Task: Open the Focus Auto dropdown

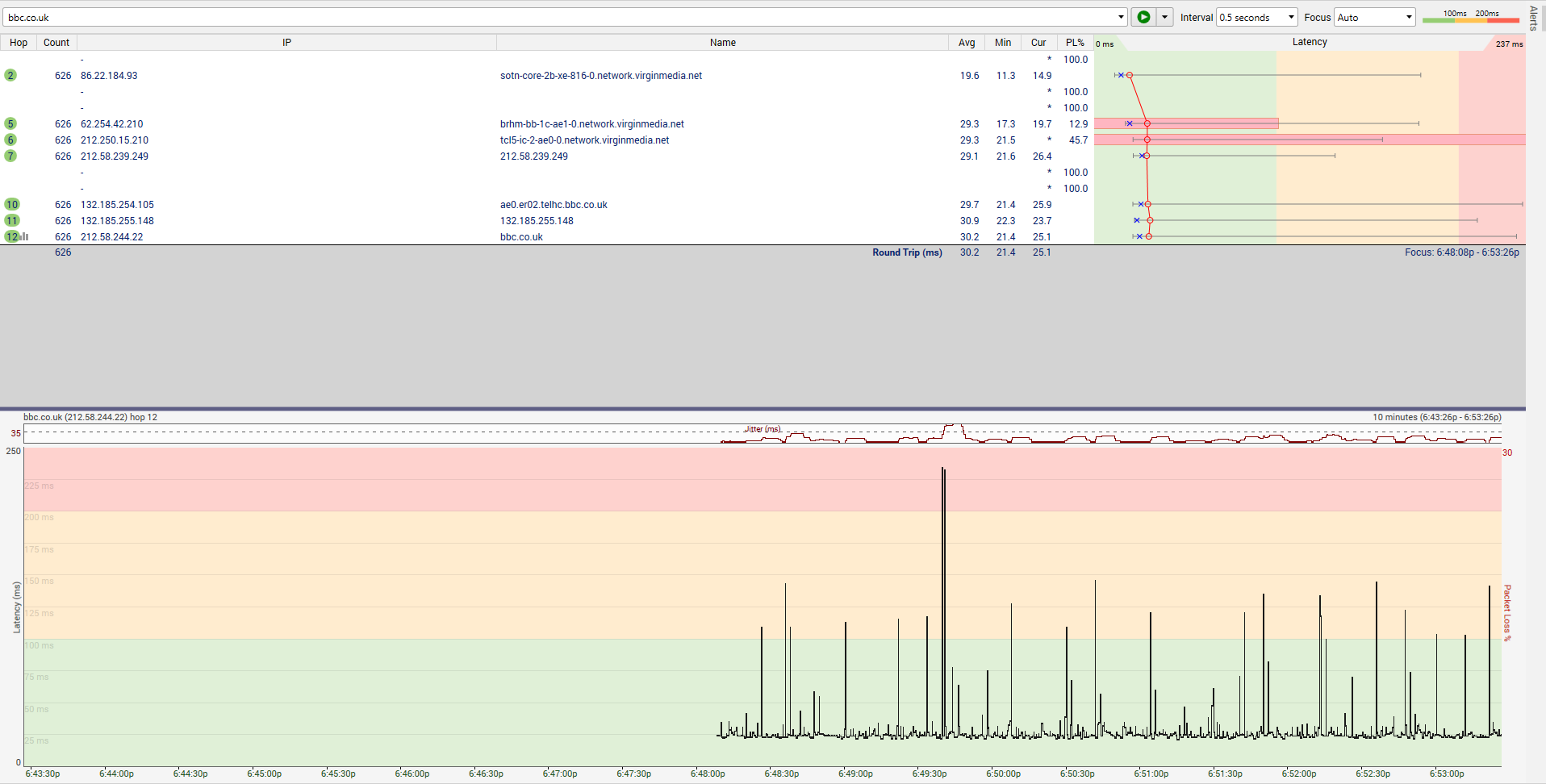Action: (x=1374, y=17)
